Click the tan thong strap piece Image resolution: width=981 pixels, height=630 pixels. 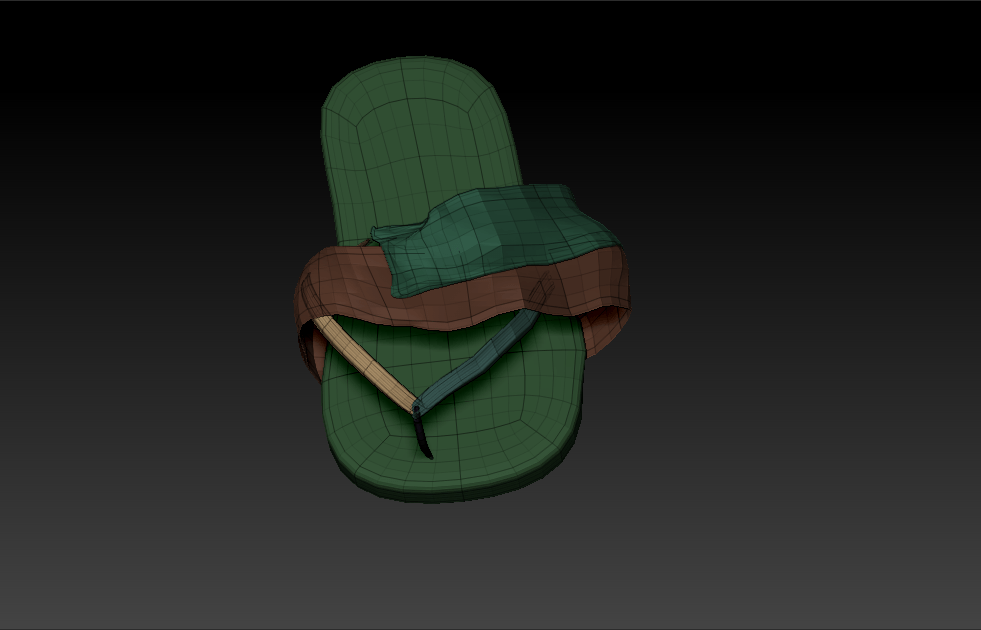[365, 363]
